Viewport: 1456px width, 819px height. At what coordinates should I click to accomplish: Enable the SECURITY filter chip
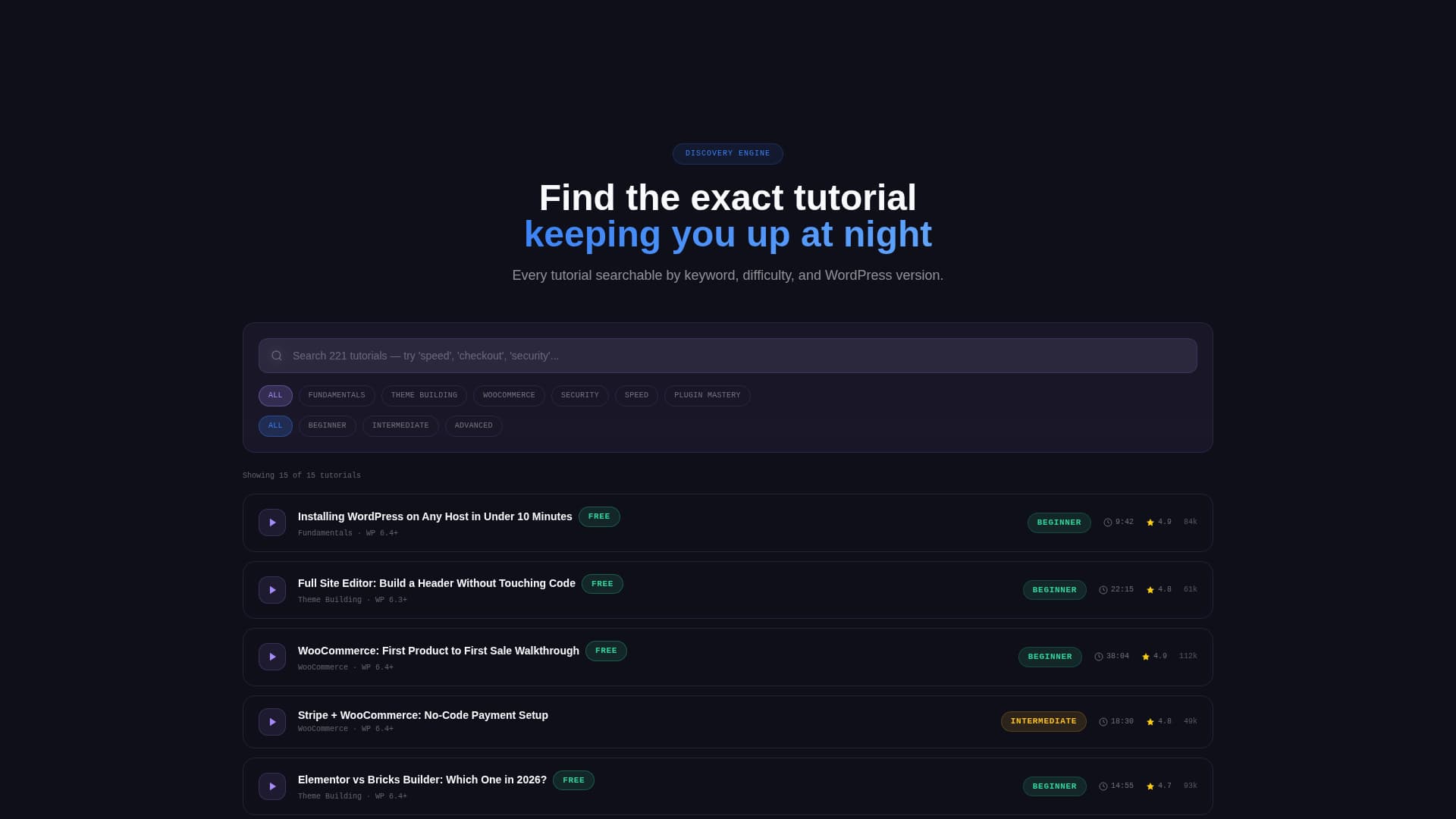pyautogui.click(x=579, y=395)
